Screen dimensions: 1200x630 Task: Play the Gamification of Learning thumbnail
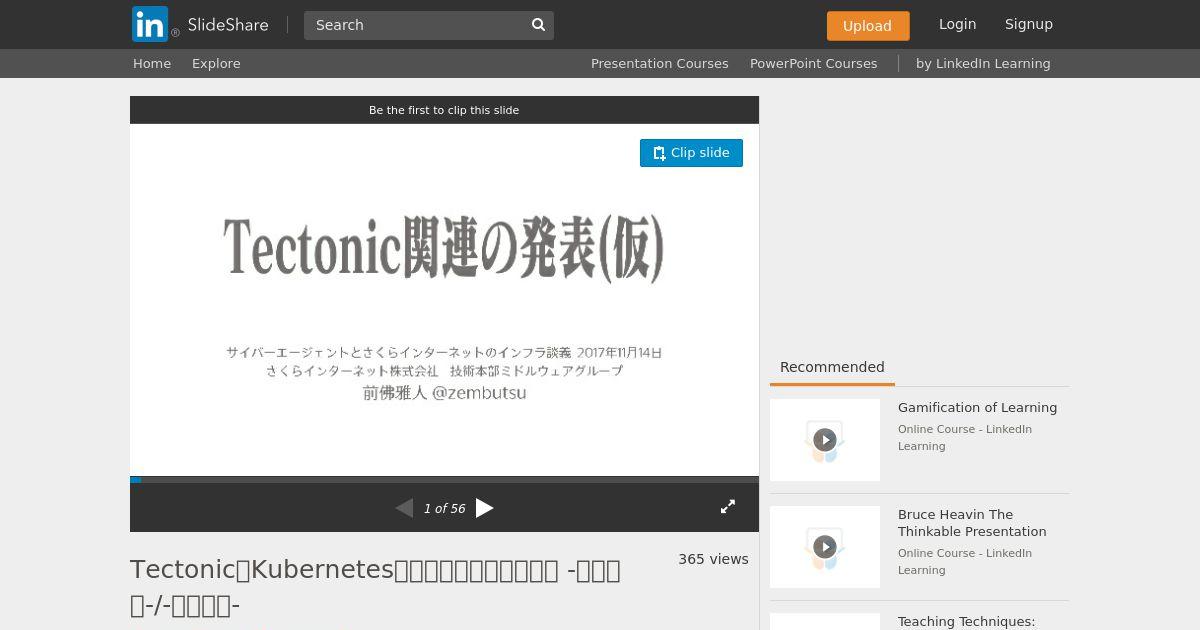click(825, 440)
